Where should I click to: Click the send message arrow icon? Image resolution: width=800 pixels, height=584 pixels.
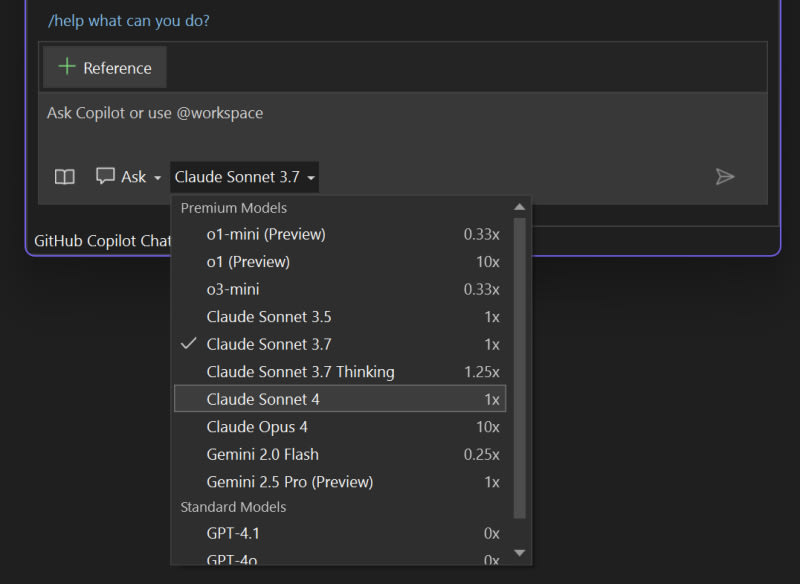pos(724,176)
